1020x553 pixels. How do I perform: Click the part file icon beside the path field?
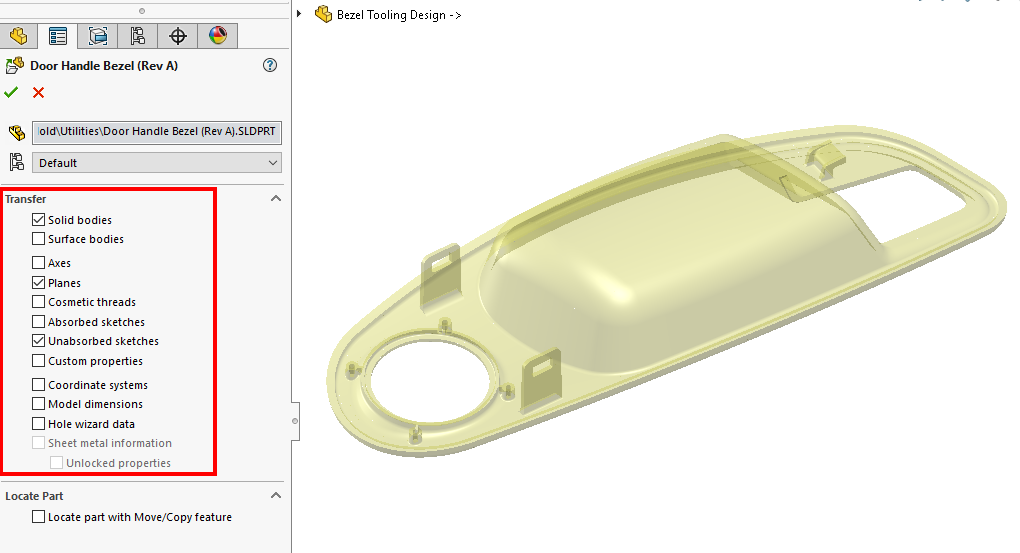pyautogui.click(x=16, y=133)
